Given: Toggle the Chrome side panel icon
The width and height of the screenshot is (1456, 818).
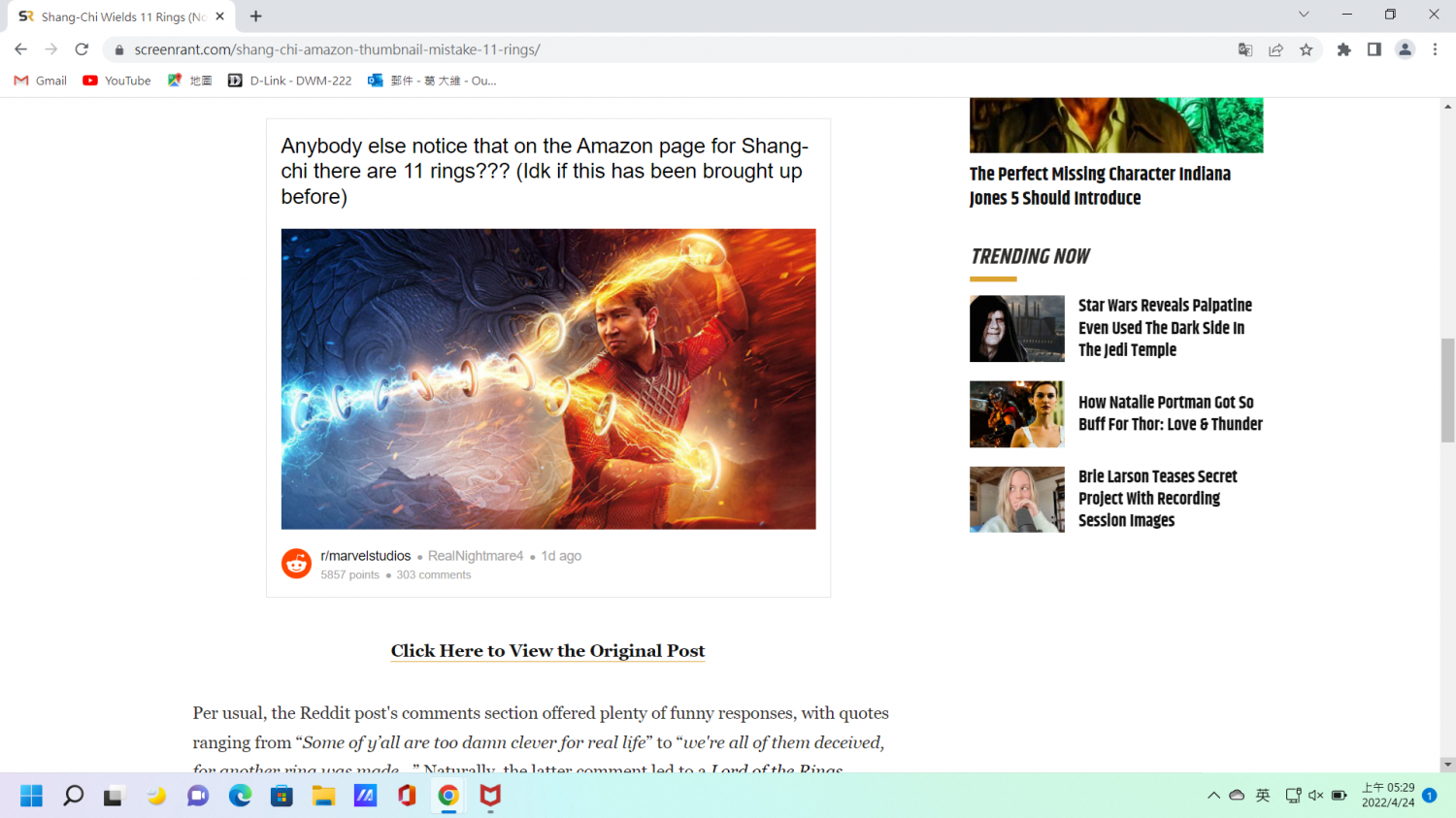Looking at the screenshot, I should point(1373,49).
